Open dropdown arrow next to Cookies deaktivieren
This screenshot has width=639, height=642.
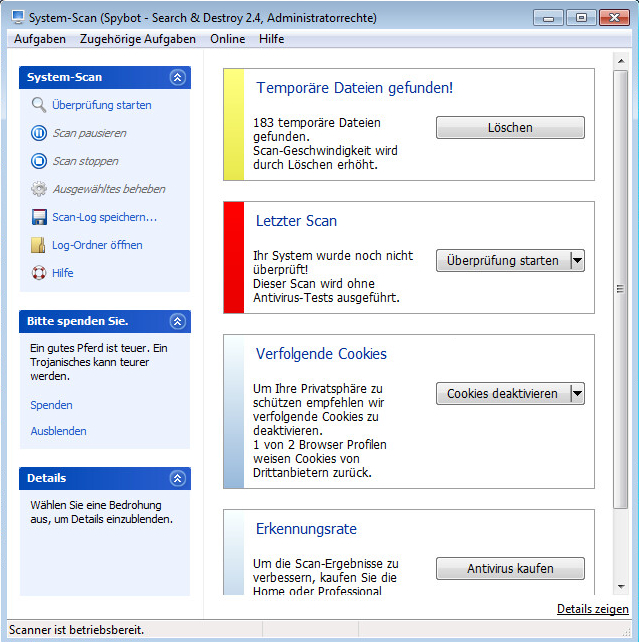point(577,393)
